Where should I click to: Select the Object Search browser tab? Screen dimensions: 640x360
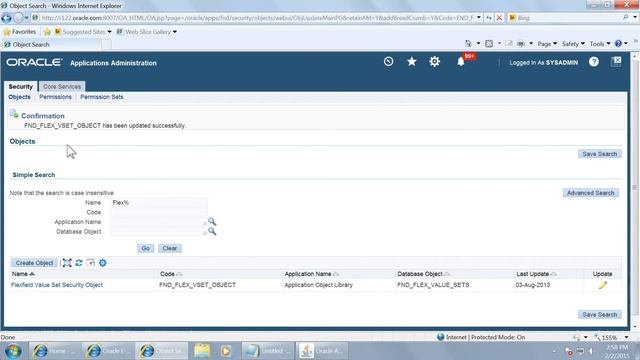(x=51, y=44)
